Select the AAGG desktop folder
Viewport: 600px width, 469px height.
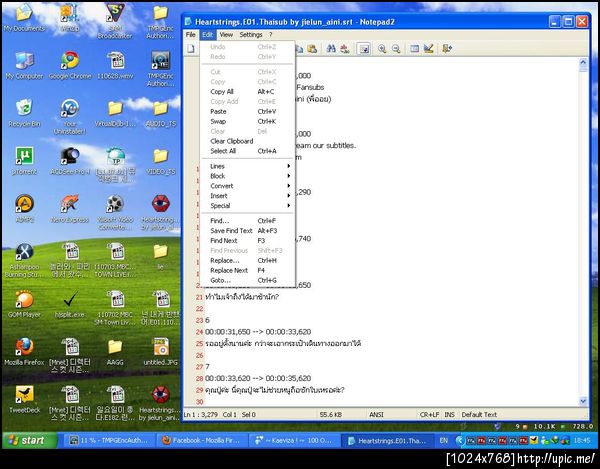(115, 351)
